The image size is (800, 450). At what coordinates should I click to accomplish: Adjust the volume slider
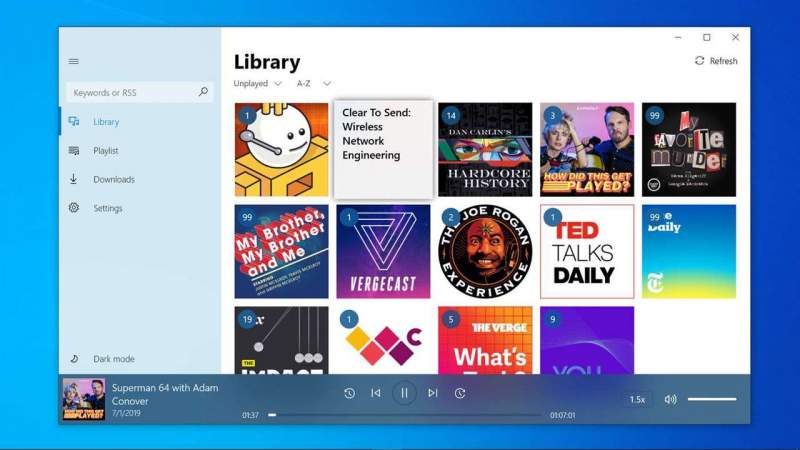(x=712, y=399)
